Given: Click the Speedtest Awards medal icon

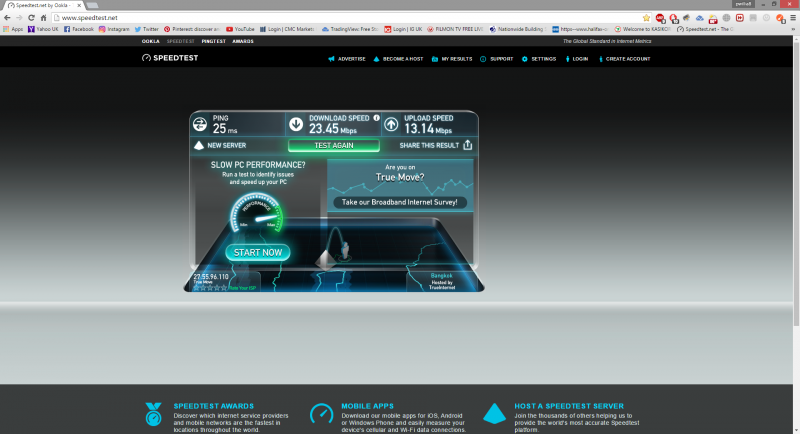Looking at the screenshot, I should coord(153,414).
